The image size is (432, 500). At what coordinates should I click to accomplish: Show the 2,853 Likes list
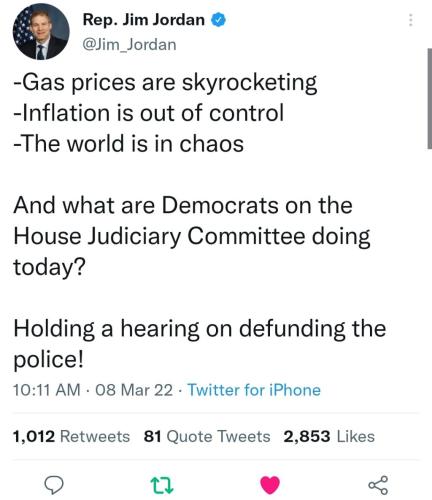pyautogui.click(x=329, y=436)
